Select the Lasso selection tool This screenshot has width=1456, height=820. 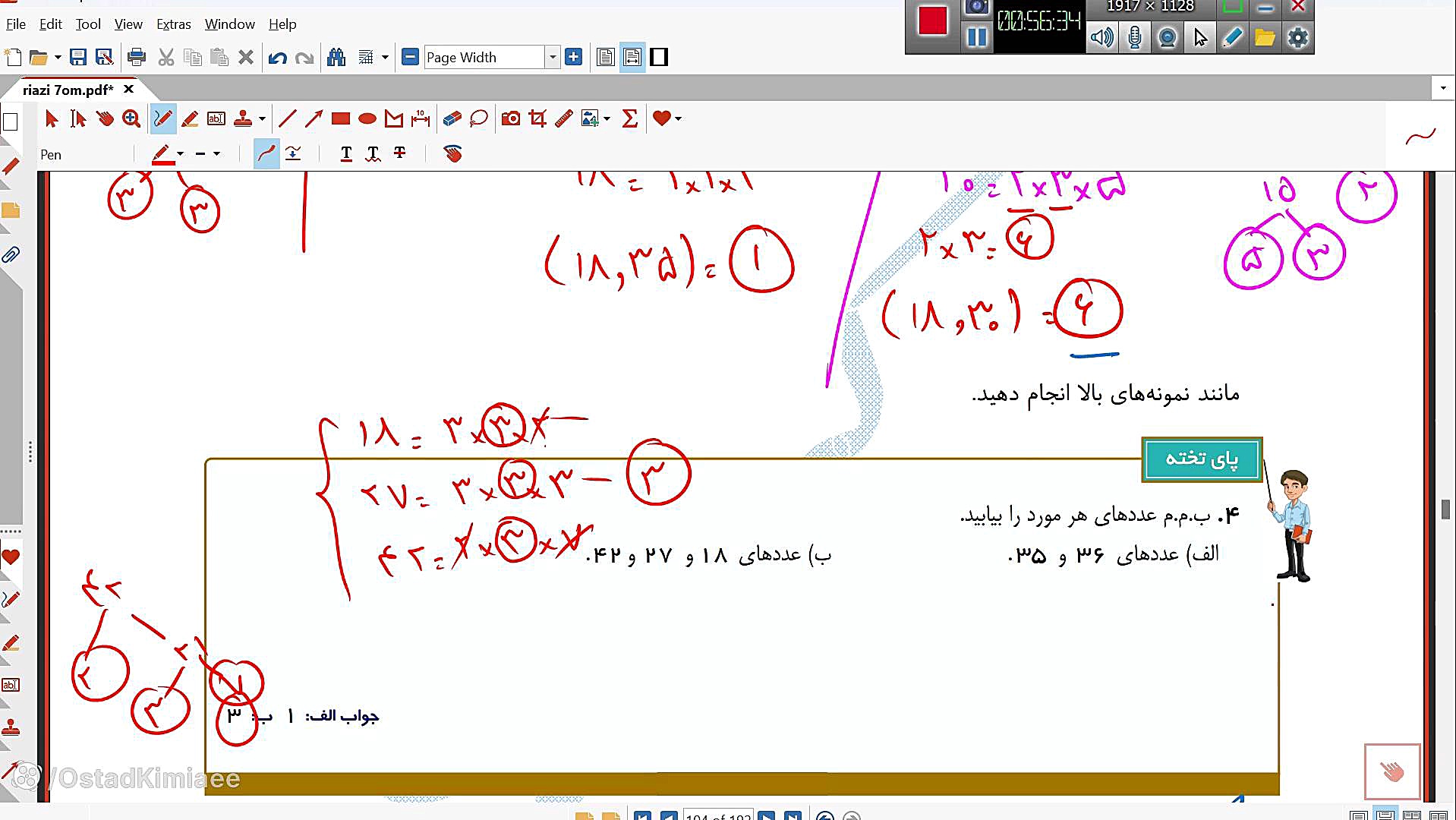479,118
